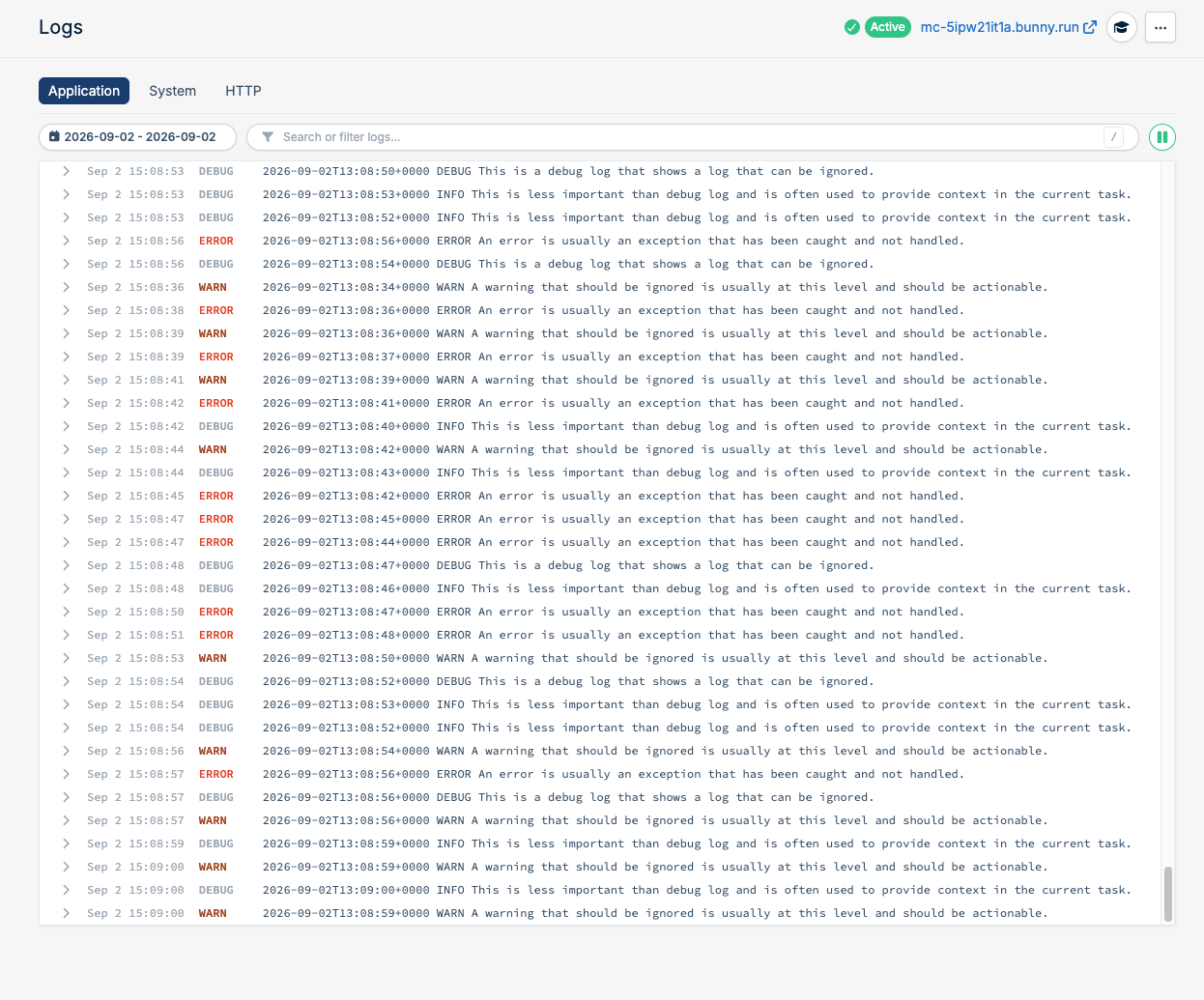
Task: Click the WARN label at 15:08:57
Action: (213, 820)
